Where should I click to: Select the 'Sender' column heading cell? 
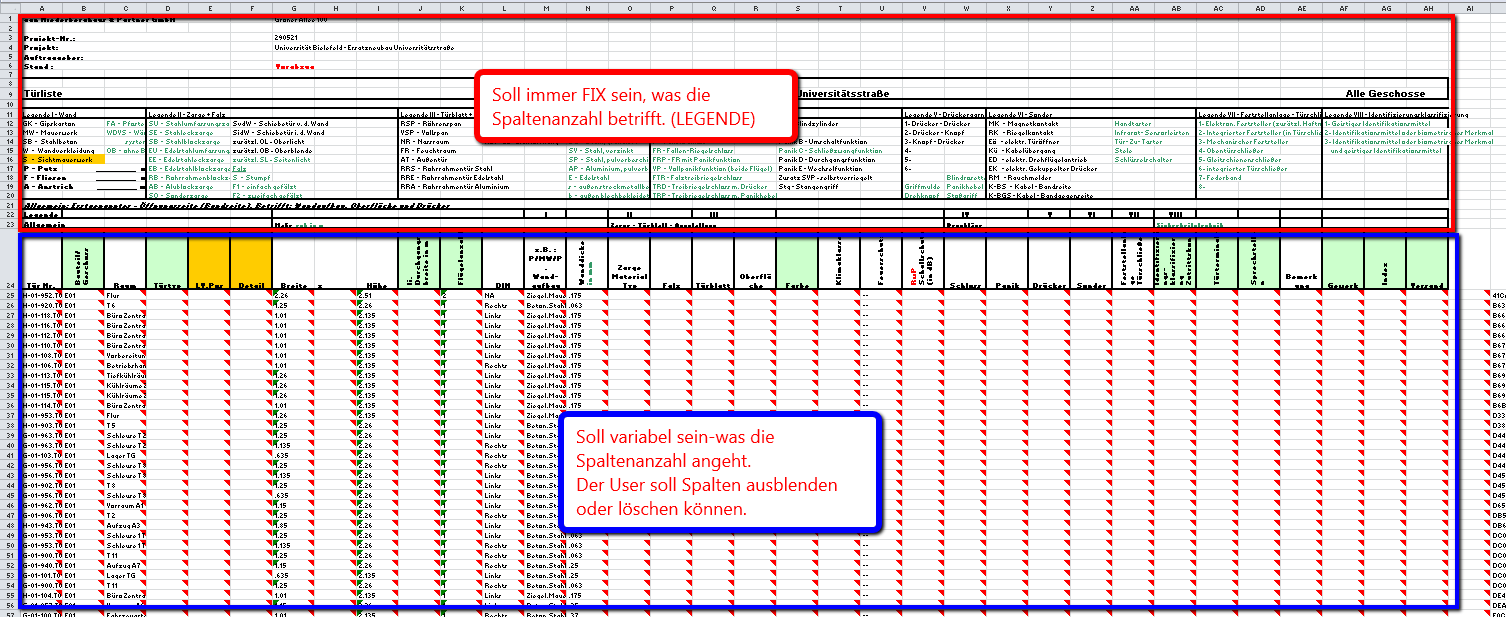pos(1091,264)
